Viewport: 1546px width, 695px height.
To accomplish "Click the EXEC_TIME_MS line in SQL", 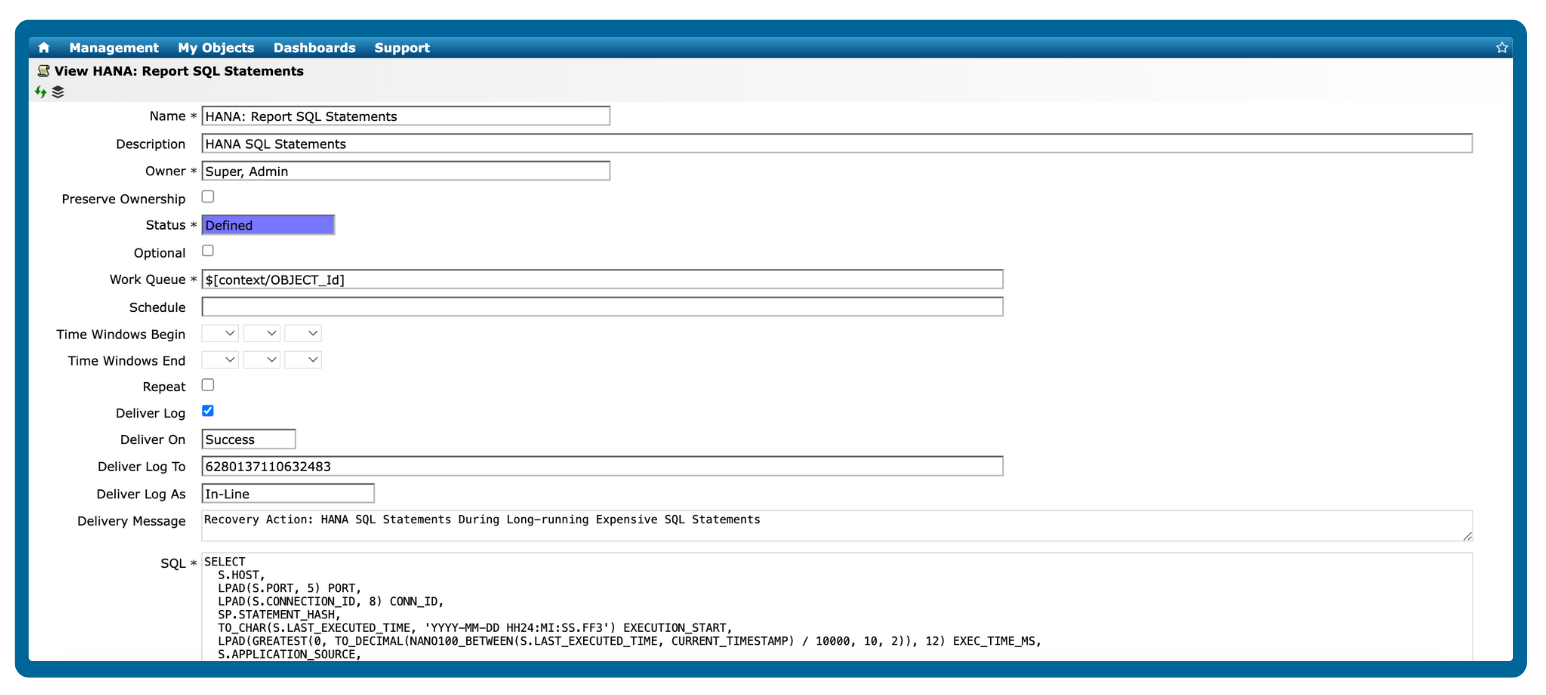I will 629,641.
